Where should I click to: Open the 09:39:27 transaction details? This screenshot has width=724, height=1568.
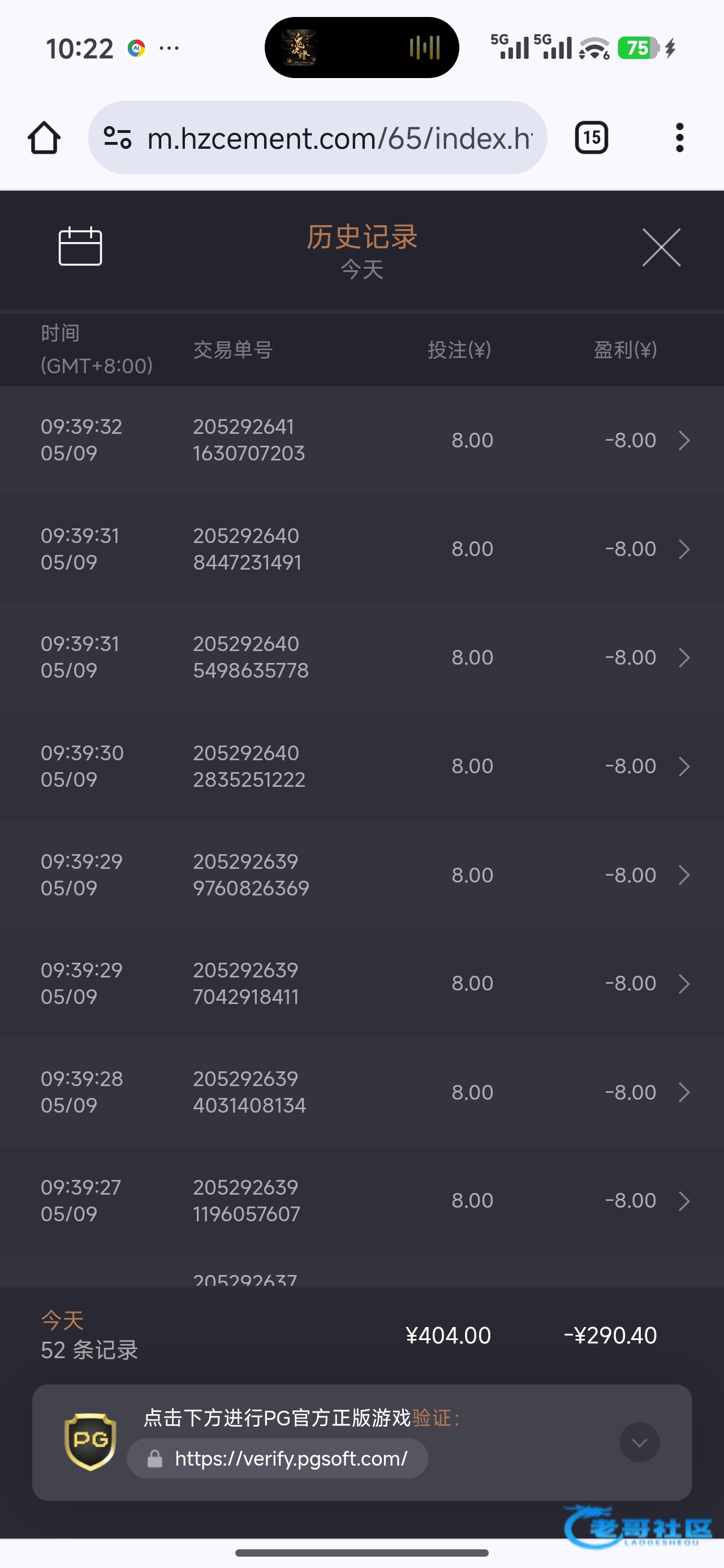pyautogui.click(x=361, y=1200)
